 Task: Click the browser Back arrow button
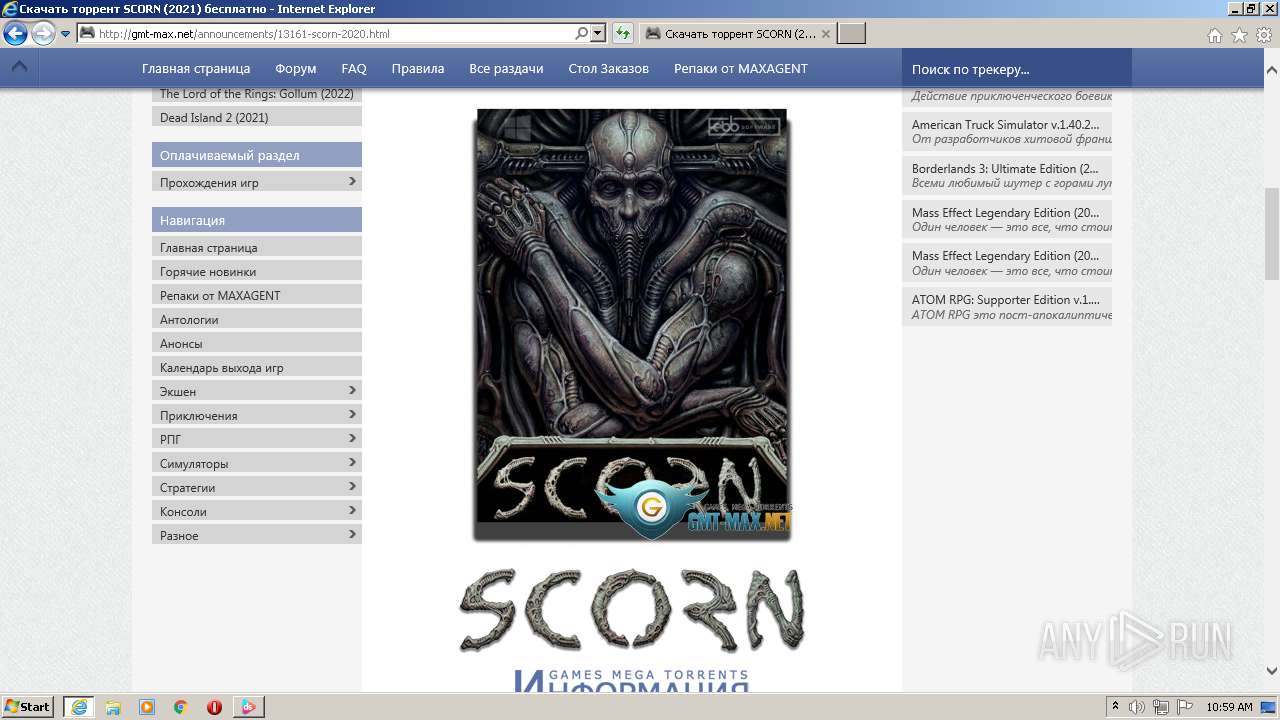click(15, 34)
